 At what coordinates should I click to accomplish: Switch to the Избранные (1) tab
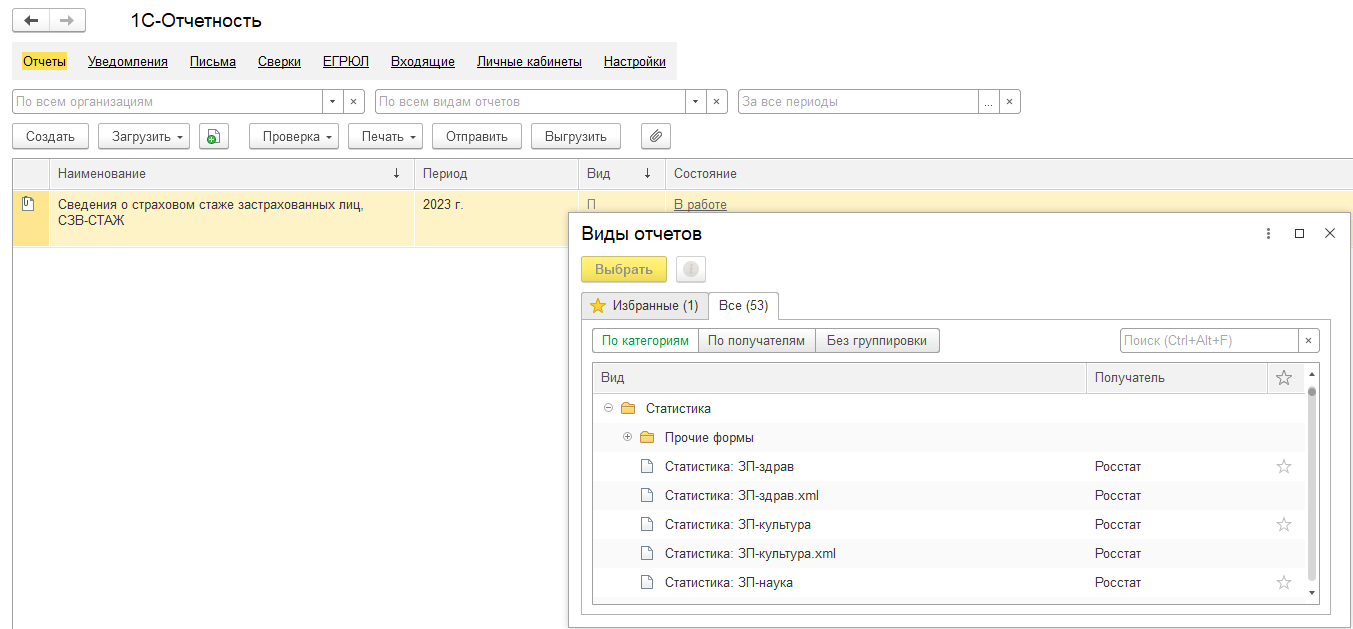645,305
